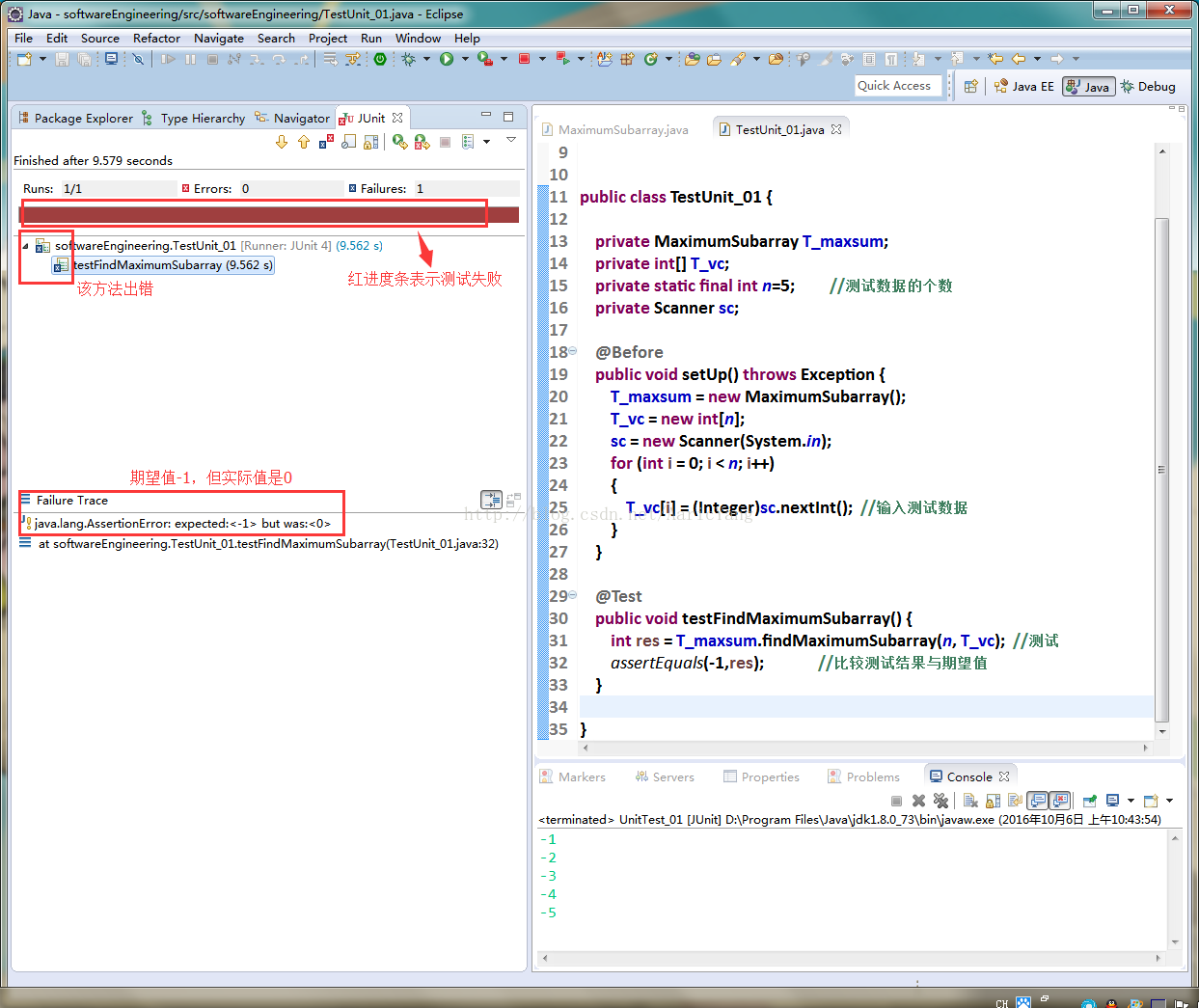Click the New Java Class icon
Viewport: 1199px width, 1008px height.
pyautogui.click(x=651, y=59)
